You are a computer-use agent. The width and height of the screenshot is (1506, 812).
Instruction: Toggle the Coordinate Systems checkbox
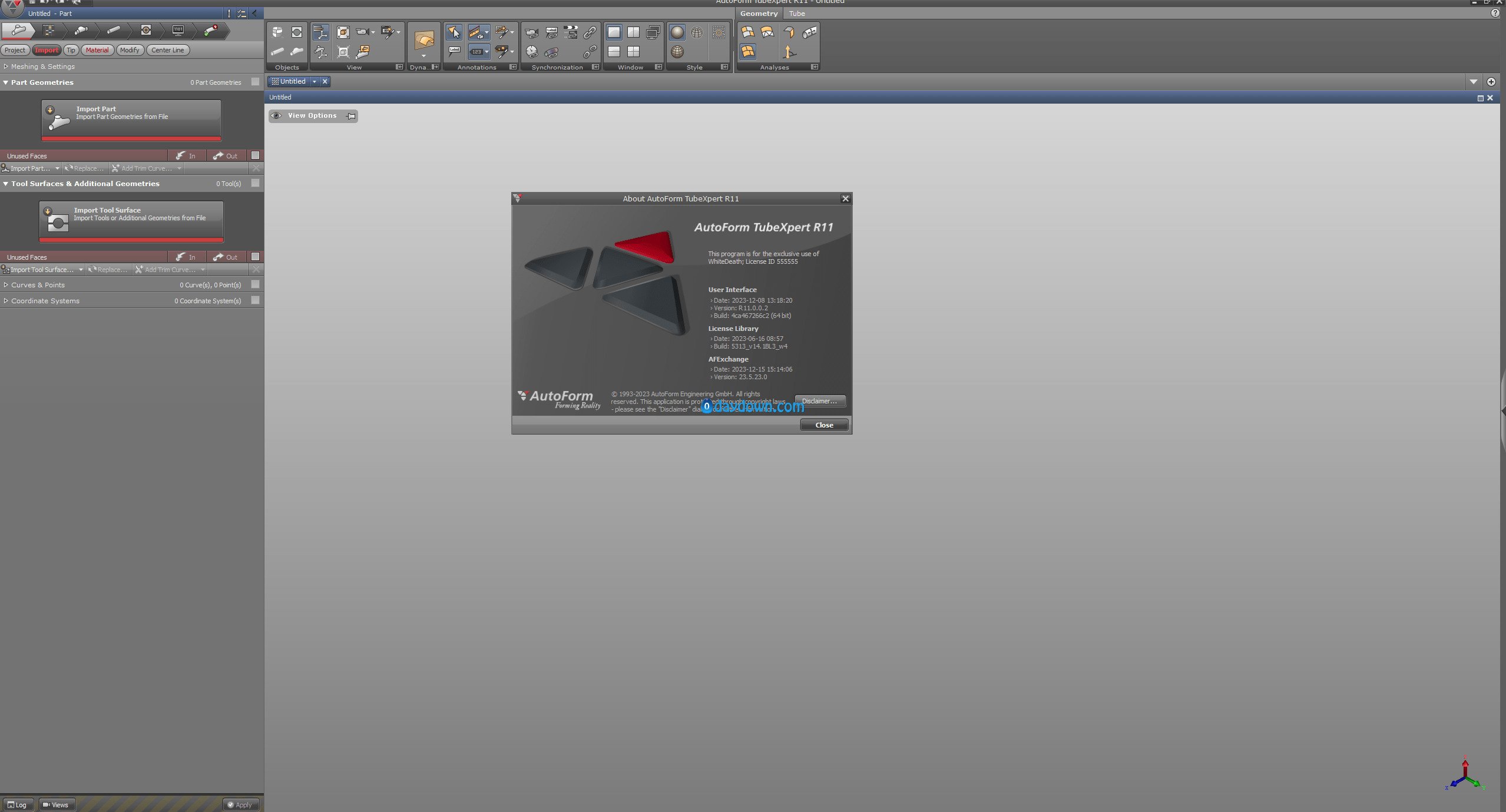255,300
